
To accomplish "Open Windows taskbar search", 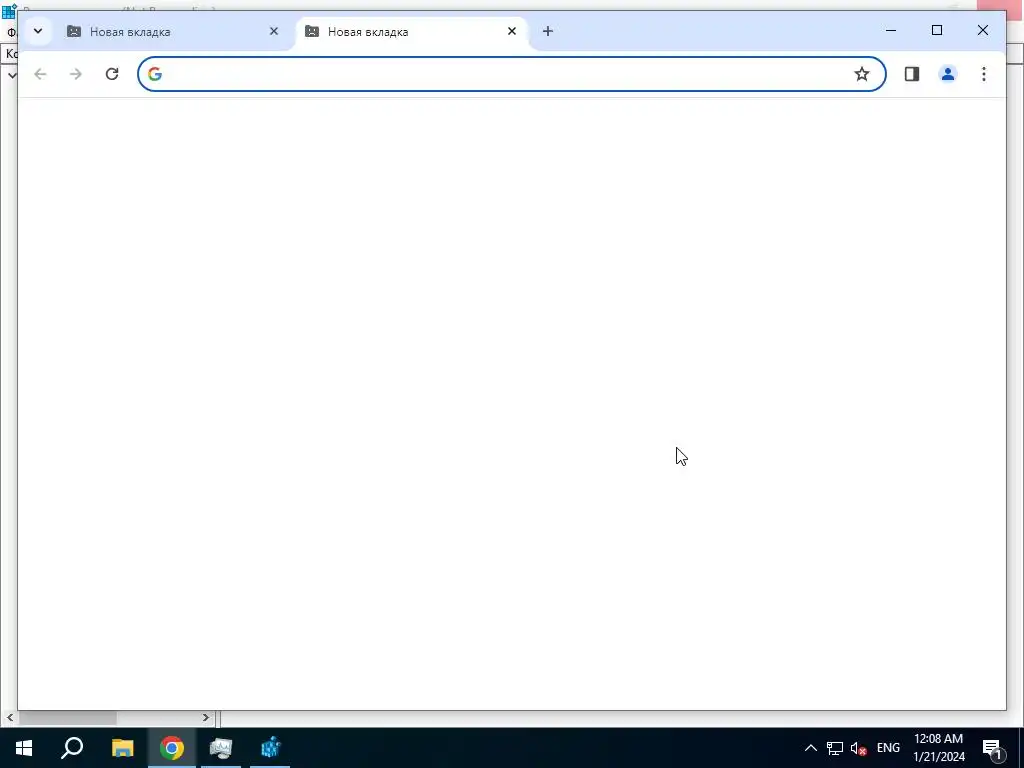I will (x=72, y=748).
